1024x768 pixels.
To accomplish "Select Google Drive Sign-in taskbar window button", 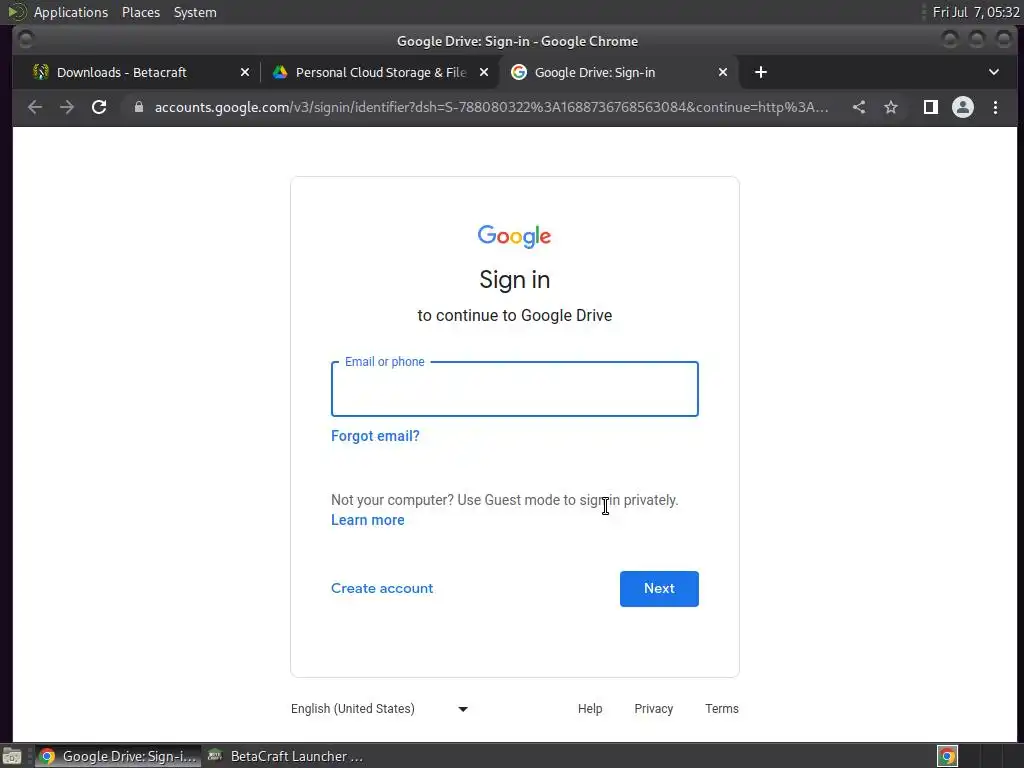I will [x=118, y=756].
